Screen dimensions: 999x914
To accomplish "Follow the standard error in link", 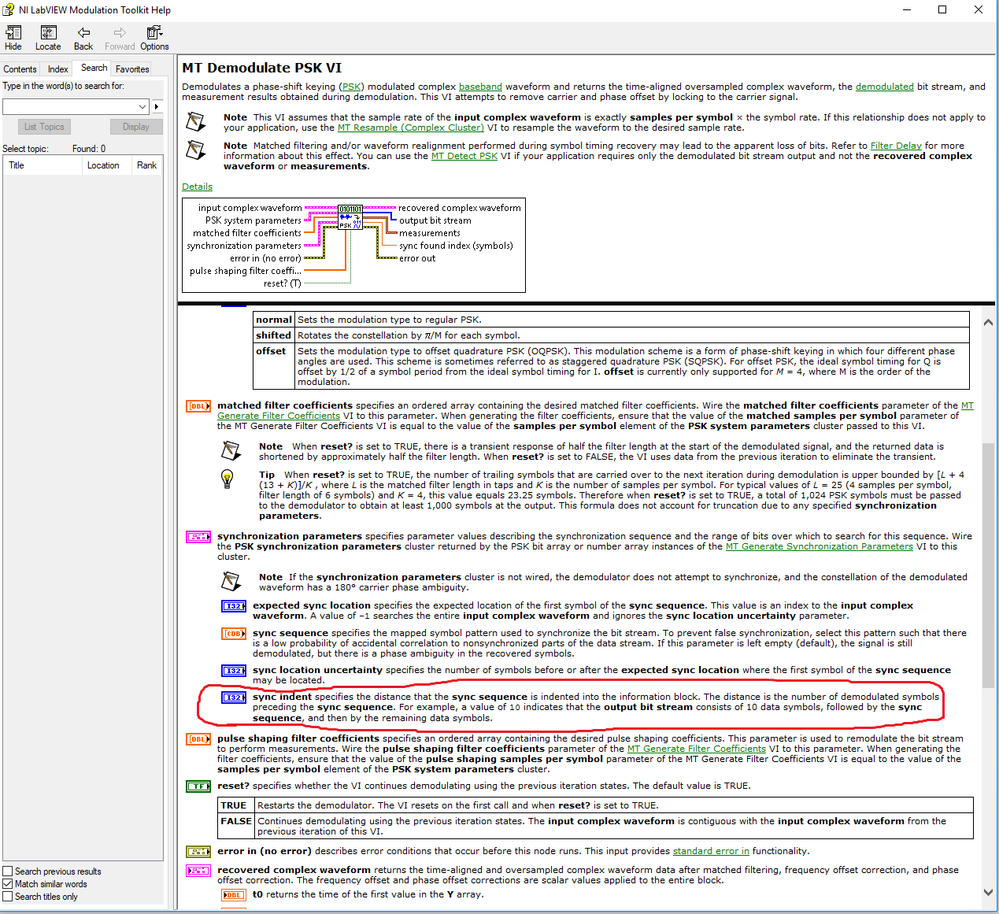I will click(x=711, y=851).
